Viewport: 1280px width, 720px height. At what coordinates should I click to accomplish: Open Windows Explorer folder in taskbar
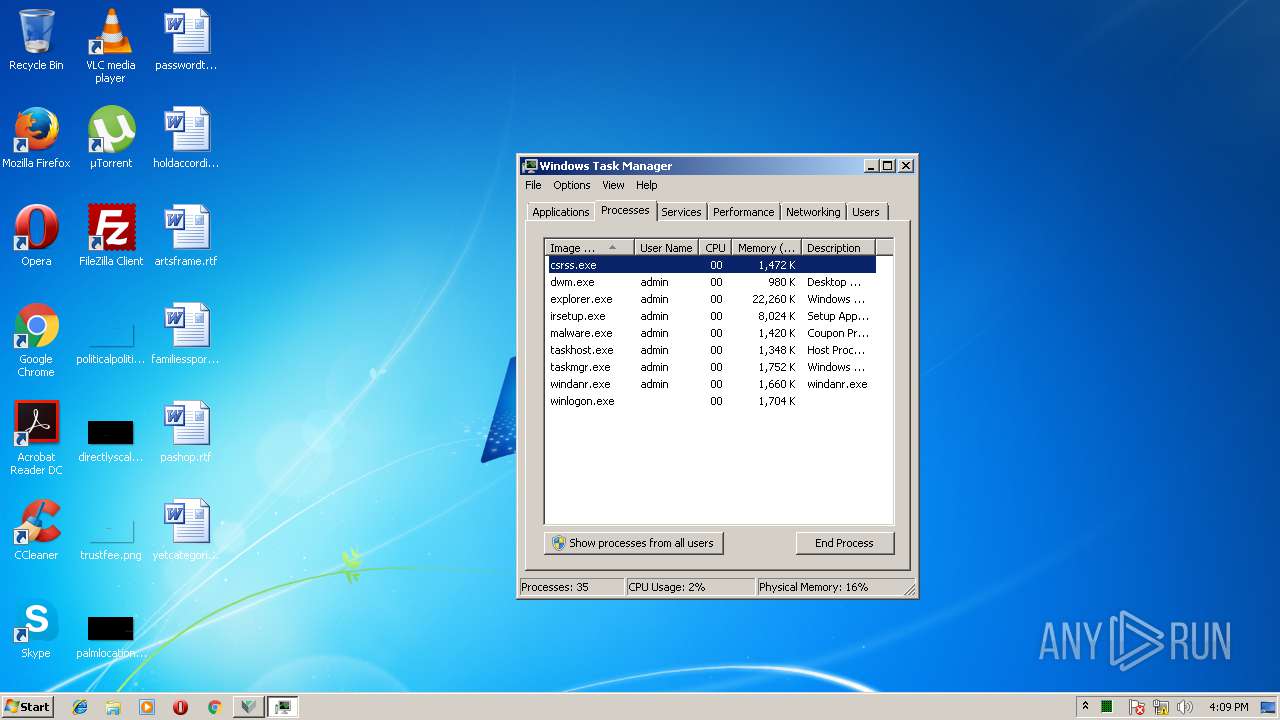tap(113, 707)
